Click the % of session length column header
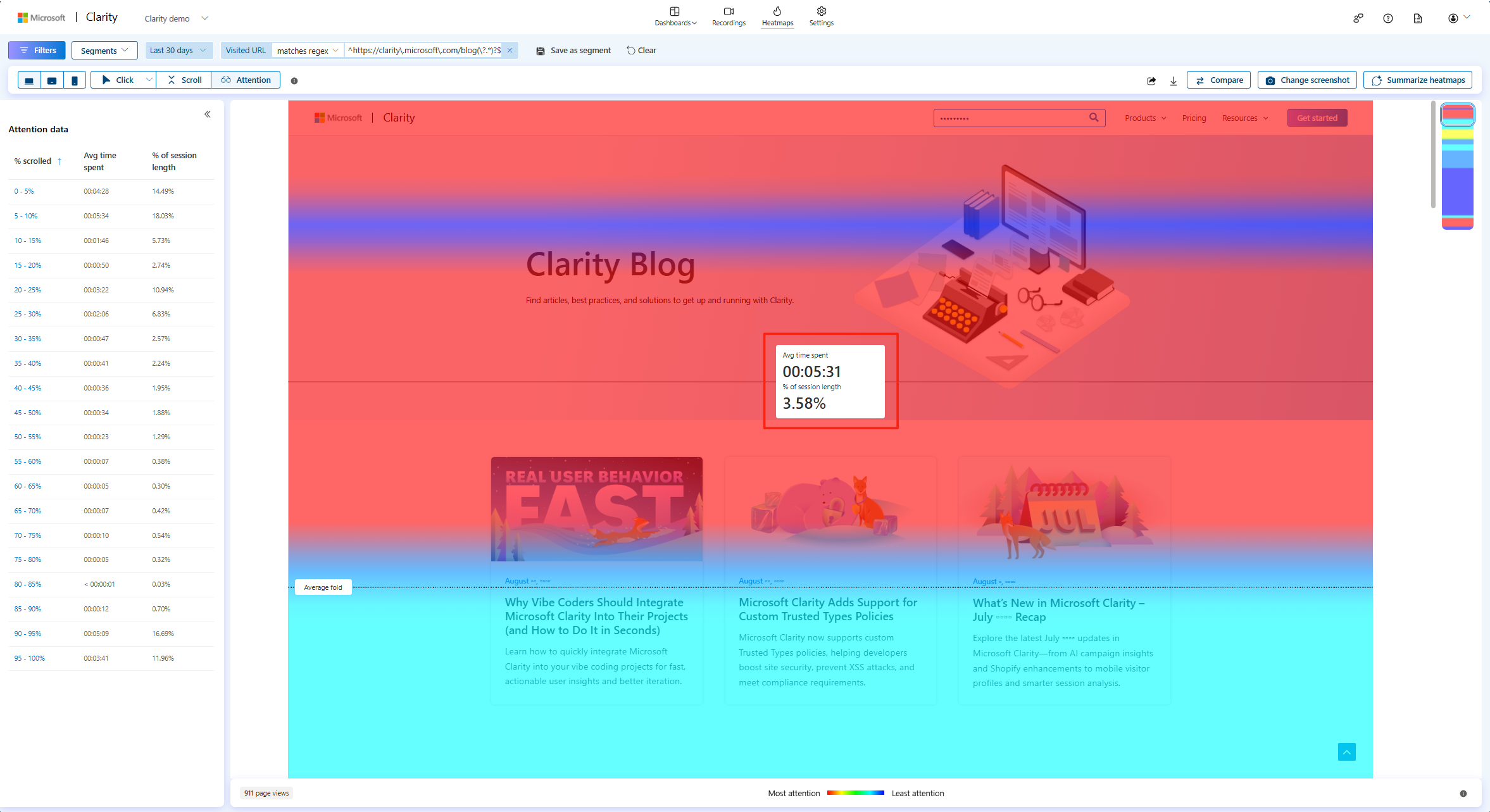1490x812 pixels. click(x=174, y=161)
